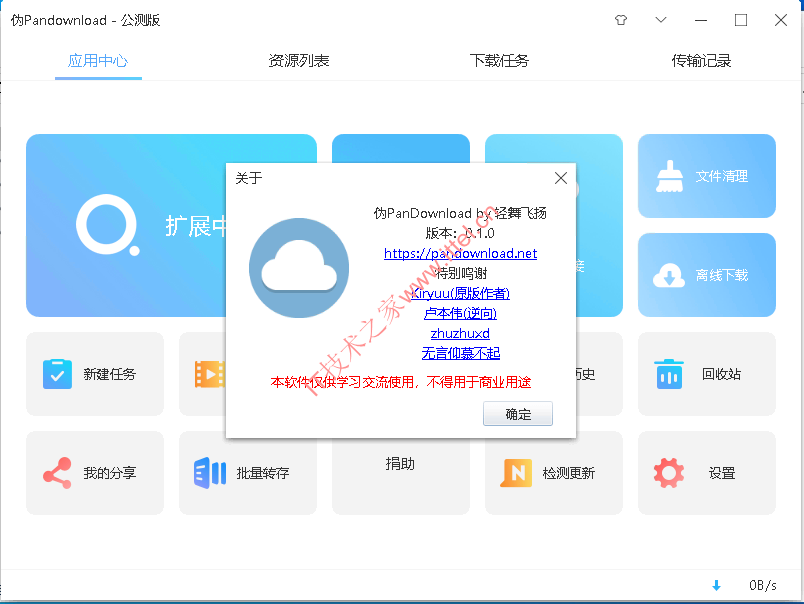Click 特别鸣谢 heading text
Screen dimensions: 804x604
pyautogui.click(x=460, y=273)
